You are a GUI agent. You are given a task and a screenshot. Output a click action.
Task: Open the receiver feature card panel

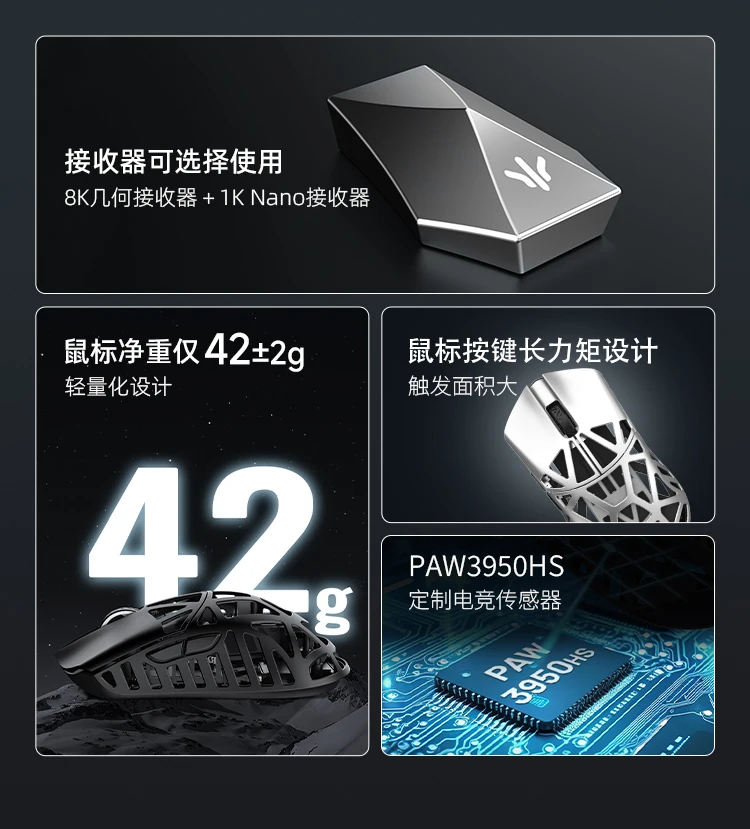pos(375,164)
